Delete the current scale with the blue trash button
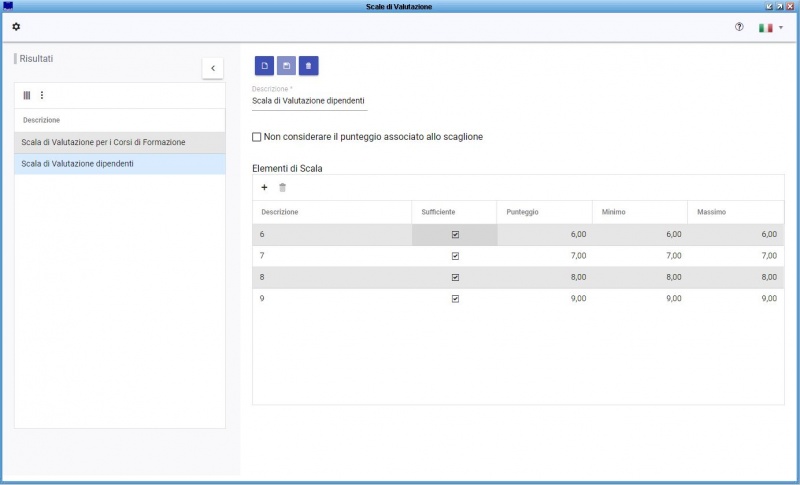Viewport: 800px width, 485px height. (308, 66)
